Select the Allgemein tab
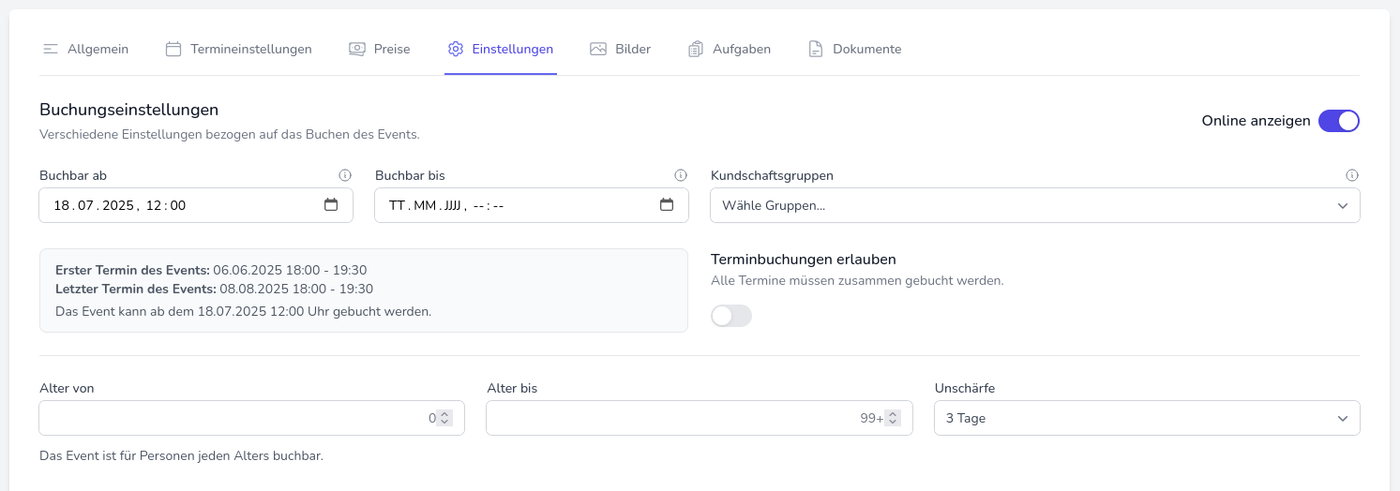The width and height of the screenshot is (1400, 491). [86, 49]
